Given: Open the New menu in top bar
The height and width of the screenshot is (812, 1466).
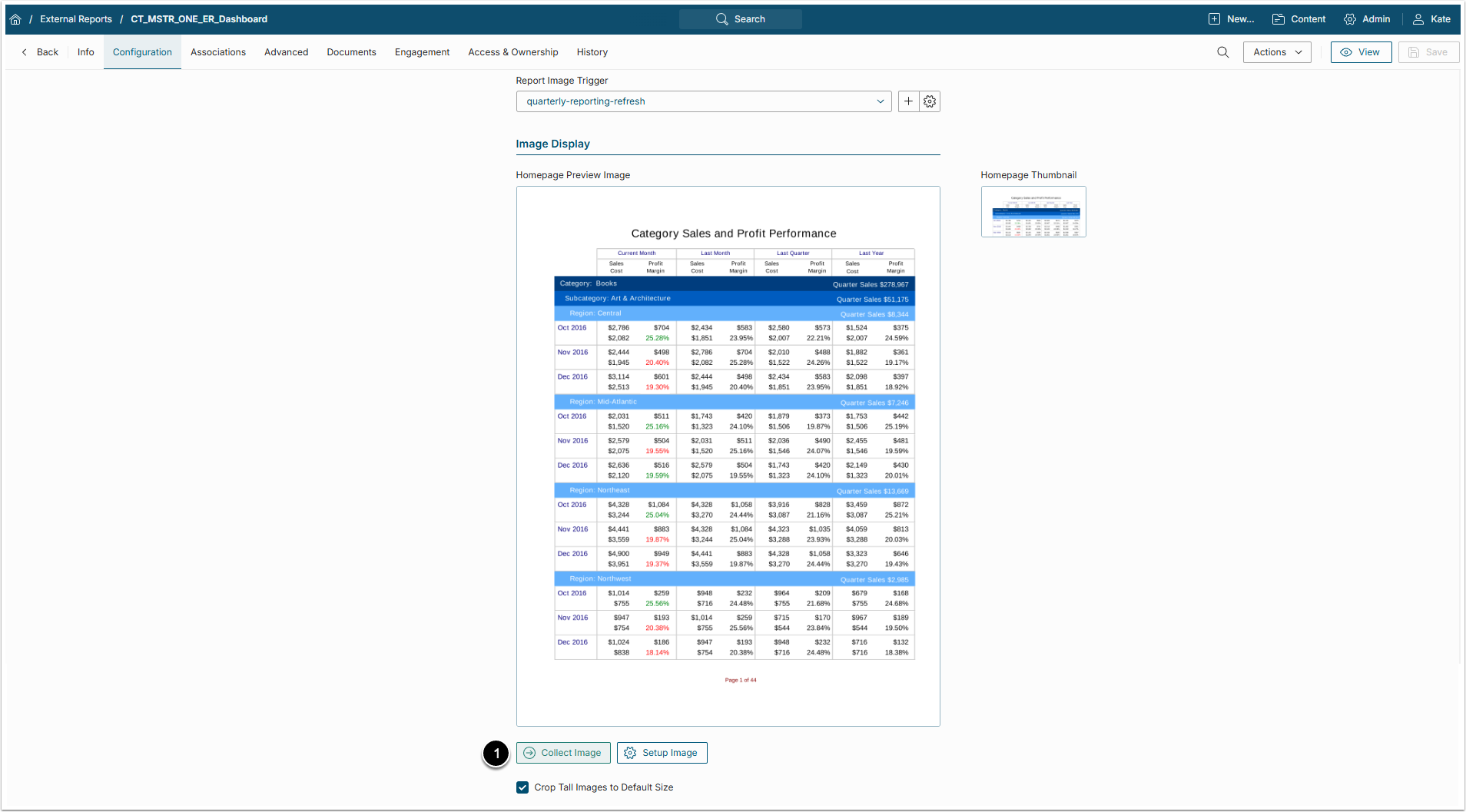Looking at the screenshot, I should pyautogui.click(x=1231, y=19).
